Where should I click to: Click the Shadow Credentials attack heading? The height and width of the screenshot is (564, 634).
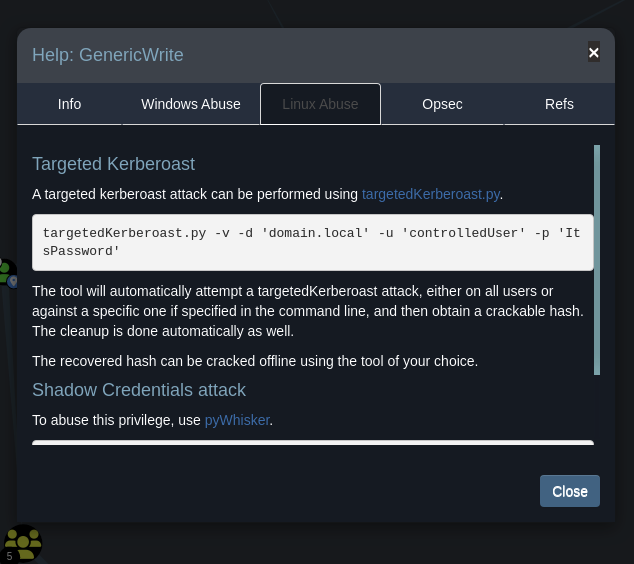[x=139, y=390]
